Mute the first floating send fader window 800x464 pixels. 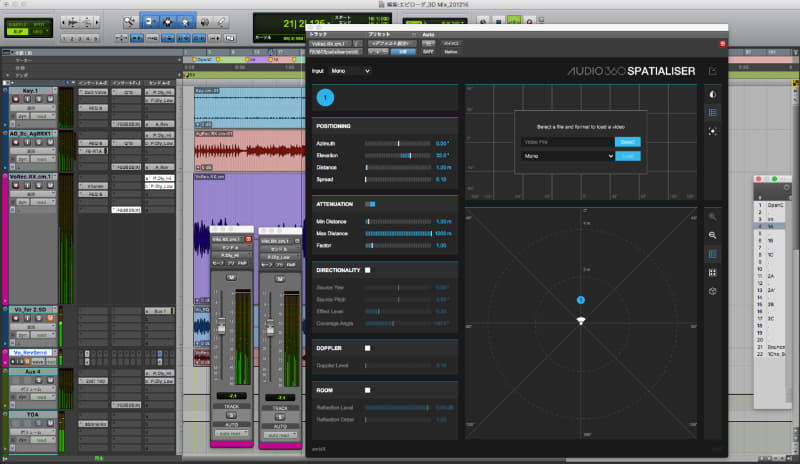click(231, 277)
